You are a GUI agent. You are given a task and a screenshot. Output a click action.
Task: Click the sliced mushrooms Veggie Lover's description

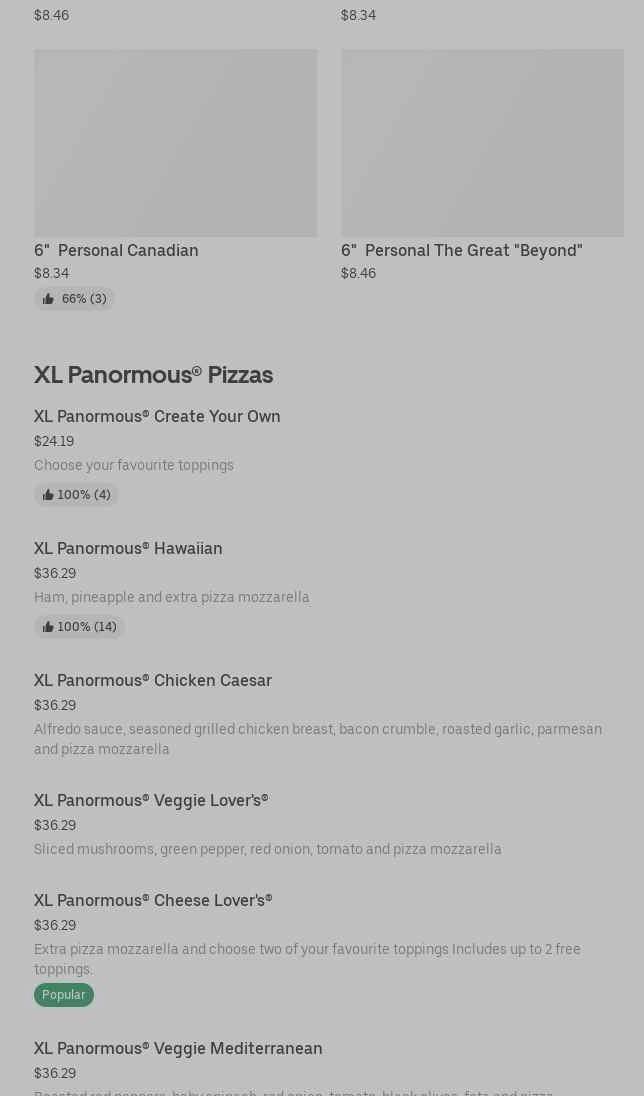pos(268,849)
